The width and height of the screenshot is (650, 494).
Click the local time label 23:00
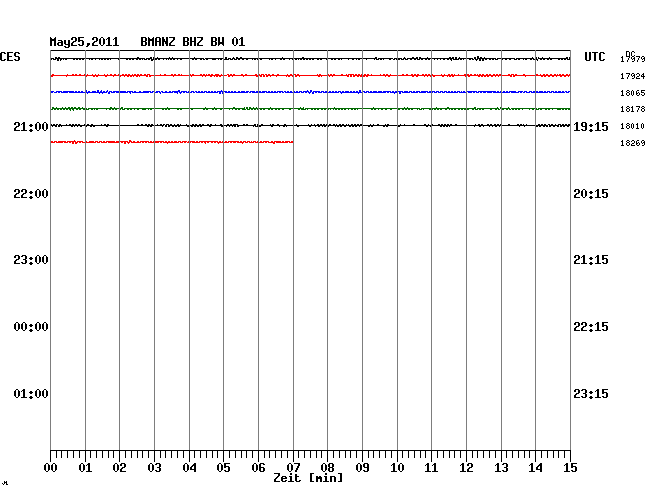[x=31, y=260]
